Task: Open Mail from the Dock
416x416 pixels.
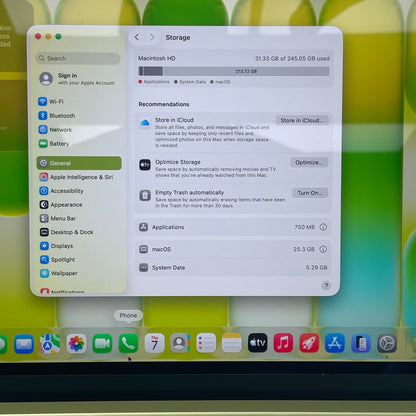Action: [x=24, y=344]
